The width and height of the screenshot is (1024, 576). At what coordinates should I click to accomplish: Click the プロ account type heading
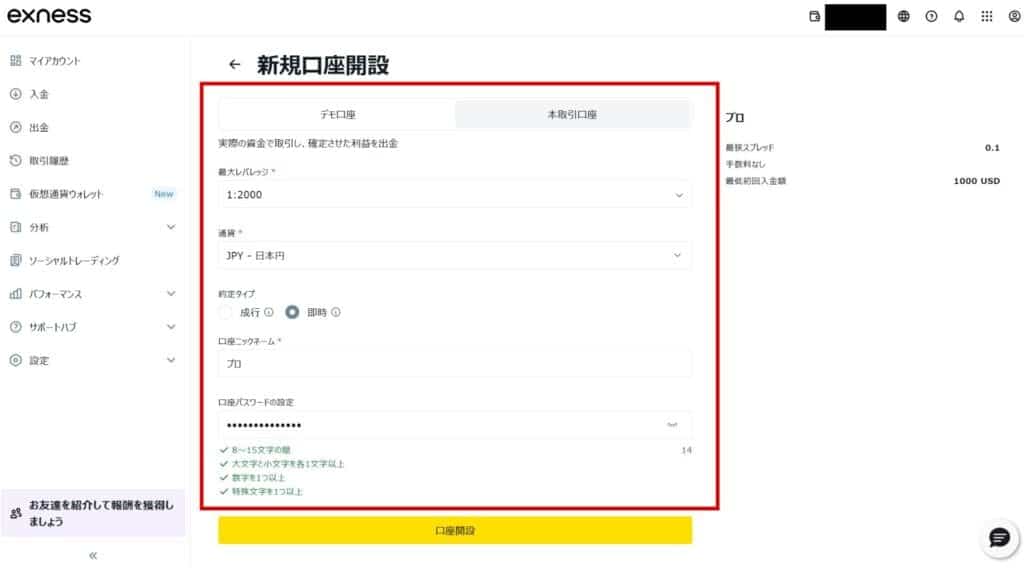(x=735, y=118)
